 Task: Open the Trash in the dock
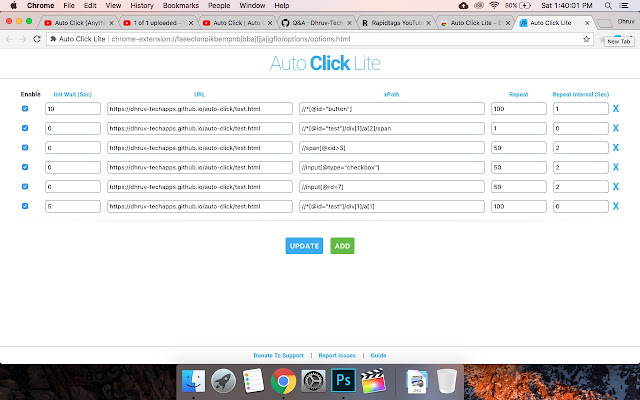click(x=447, y=381)
